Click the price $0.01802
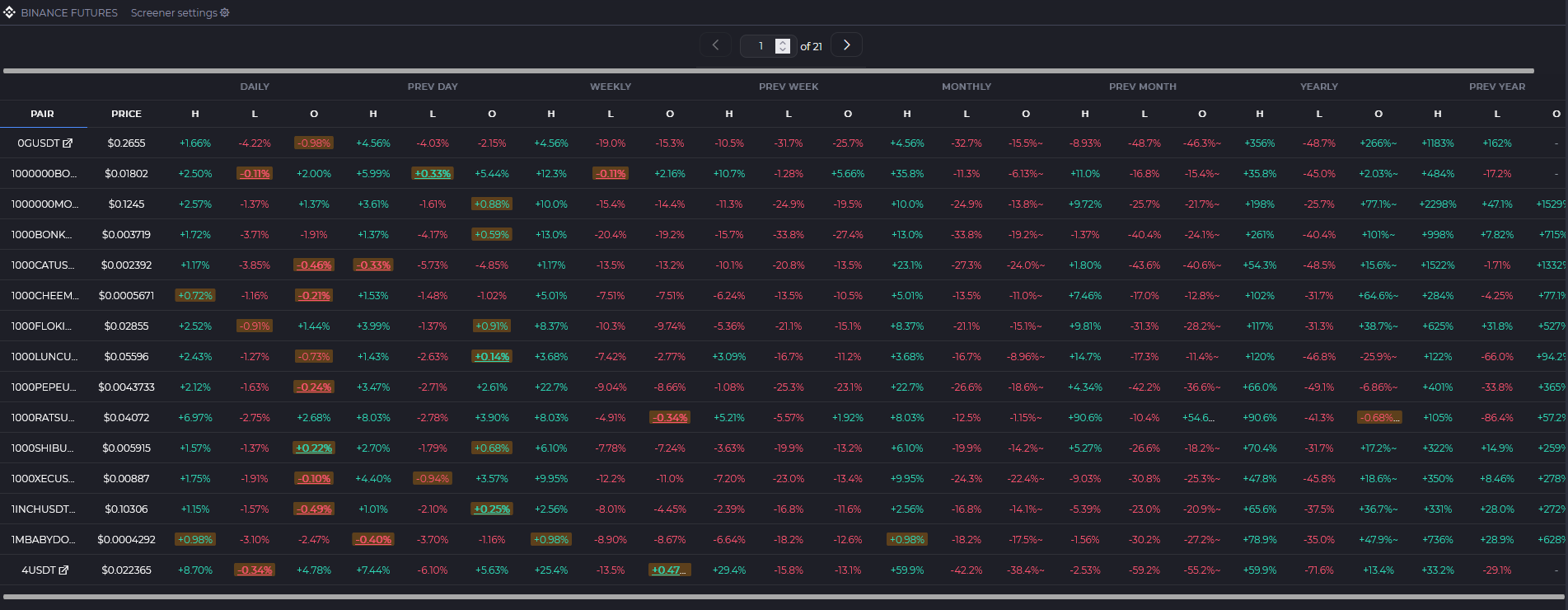This screenshot has width=1568, height=610. click(x=126, y=174)
